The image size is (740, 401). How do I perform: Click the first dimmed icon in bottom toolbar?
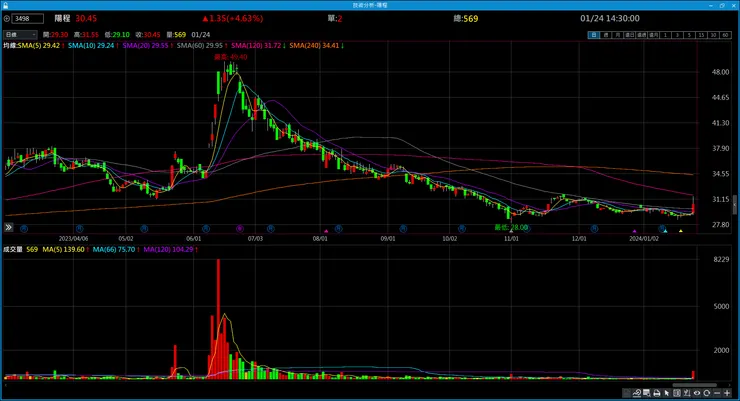click(627, 393)
